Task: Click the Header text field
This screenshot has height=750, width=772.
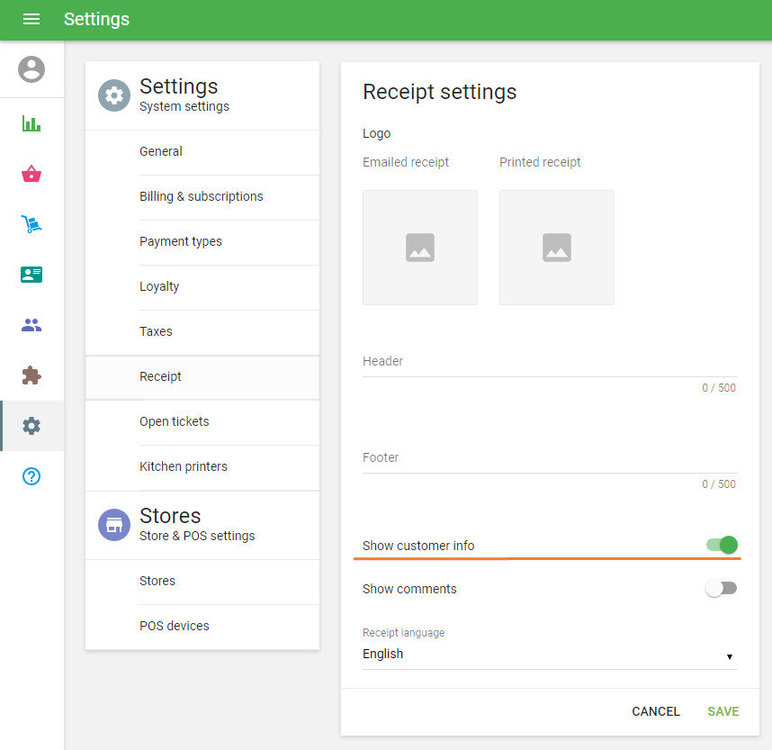Action: coord(549,363)
